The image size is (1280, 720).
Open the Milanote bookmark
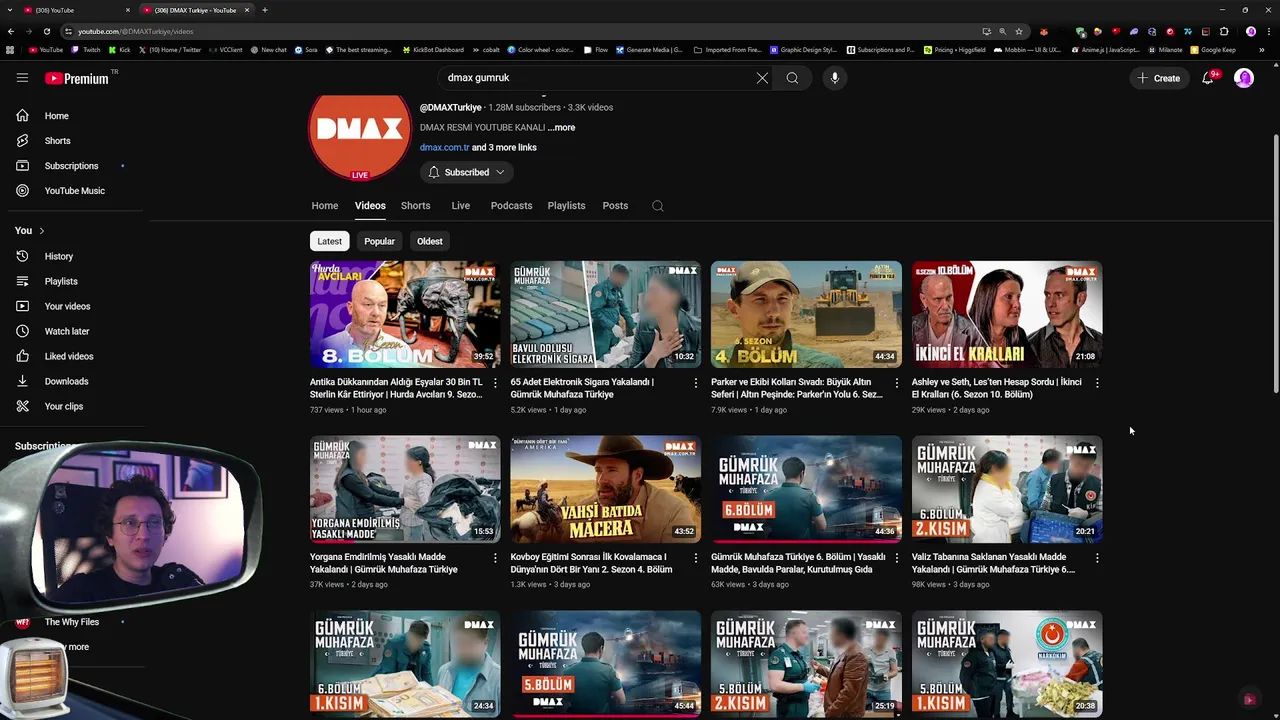click(1164, 49)
